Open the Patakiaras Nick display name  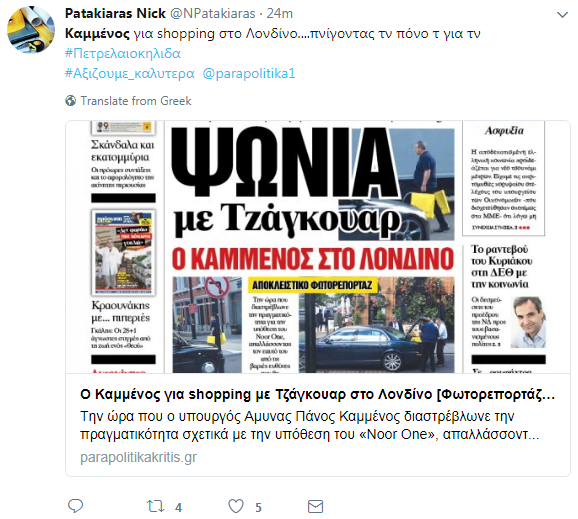(115, 14)
